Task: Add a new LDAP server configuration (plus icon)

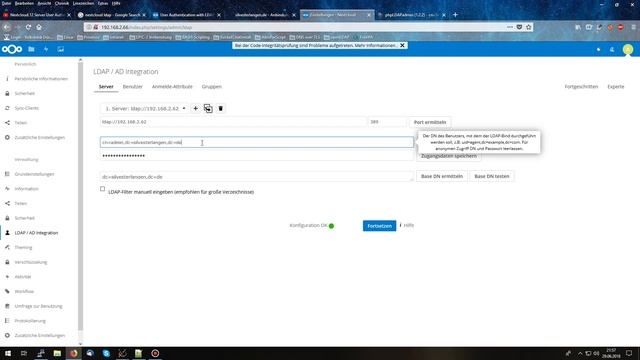Action: coord(196,109)
